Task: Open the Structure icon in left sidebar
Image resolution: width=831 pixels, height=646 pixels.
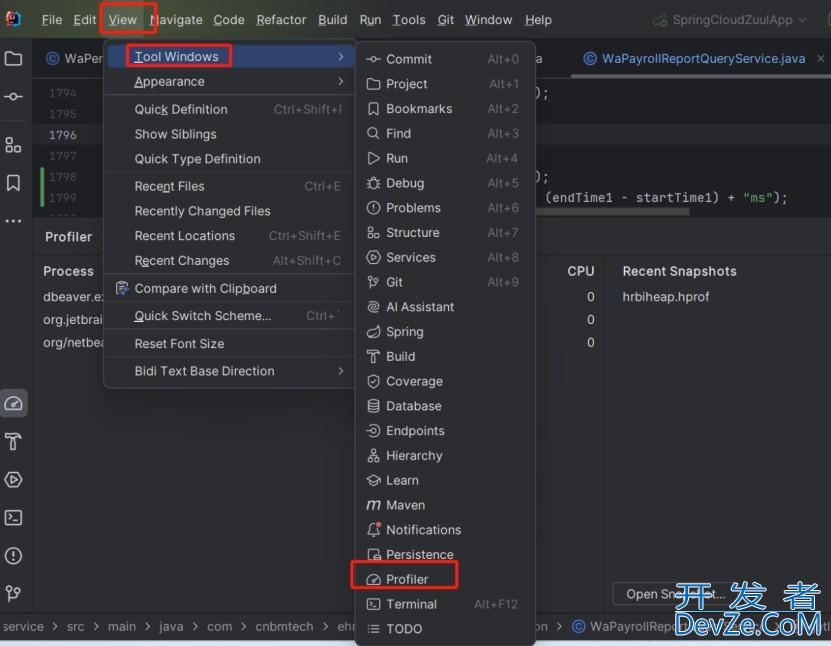Action: 13,145
